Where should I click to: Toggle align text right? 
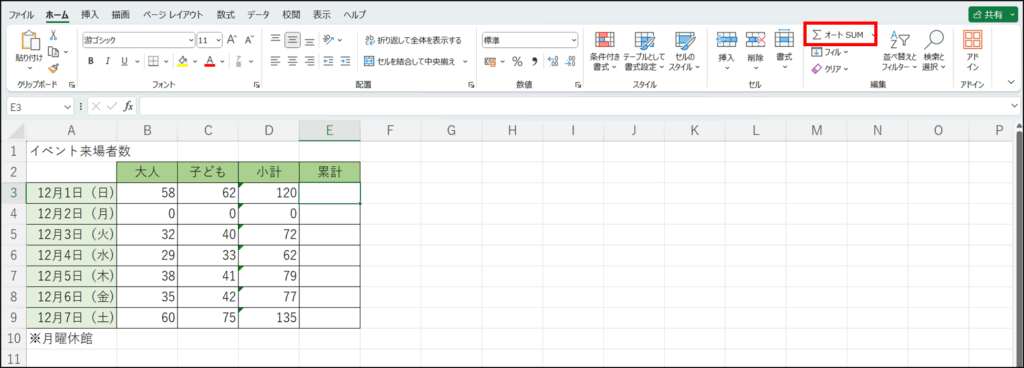click(309, 61)
